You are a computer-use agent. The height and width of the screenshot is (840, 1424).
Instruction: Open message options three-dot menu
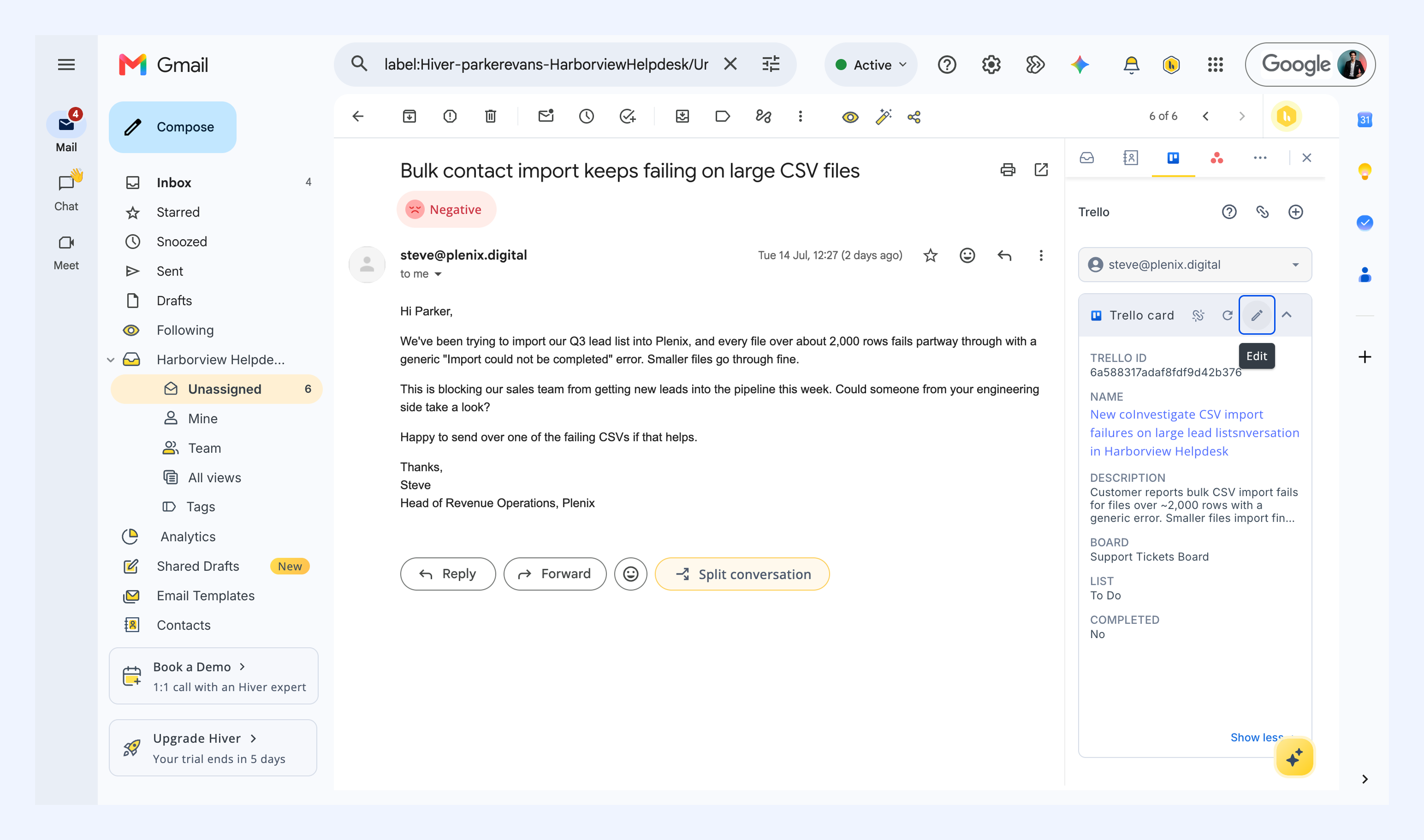(1041, 256)
